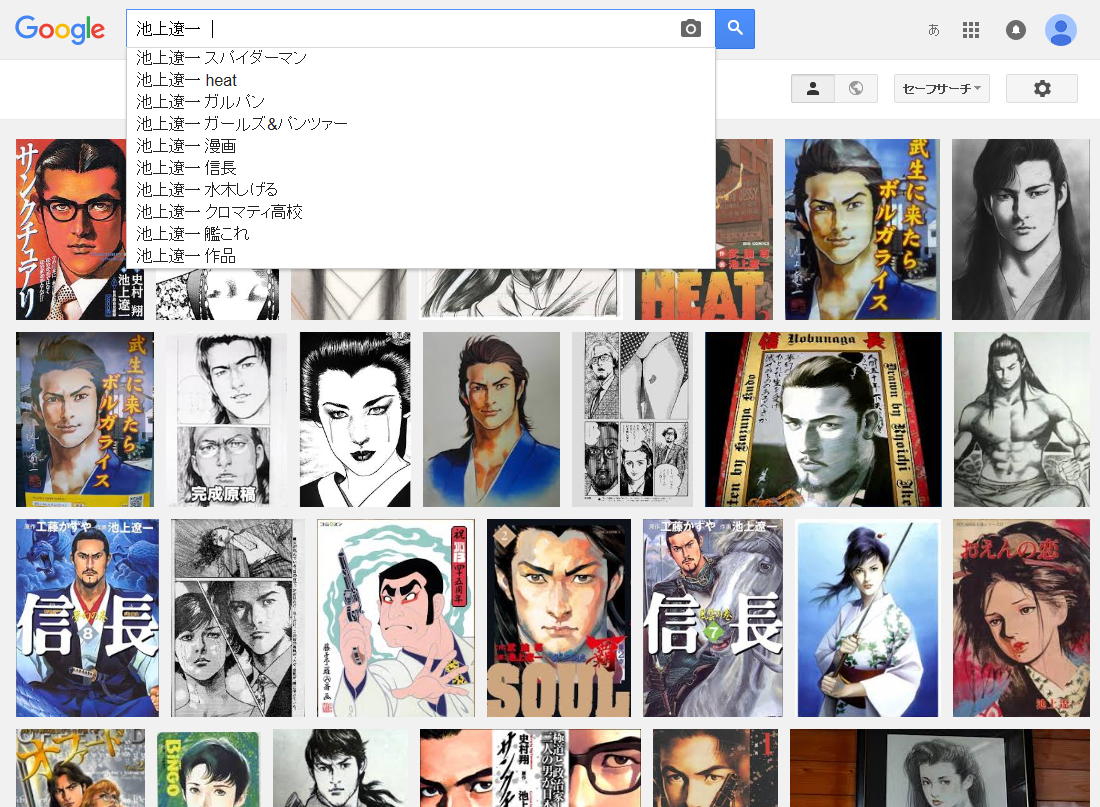Open the dark cover marked 1 thumbnail

(x=715, y=768)
